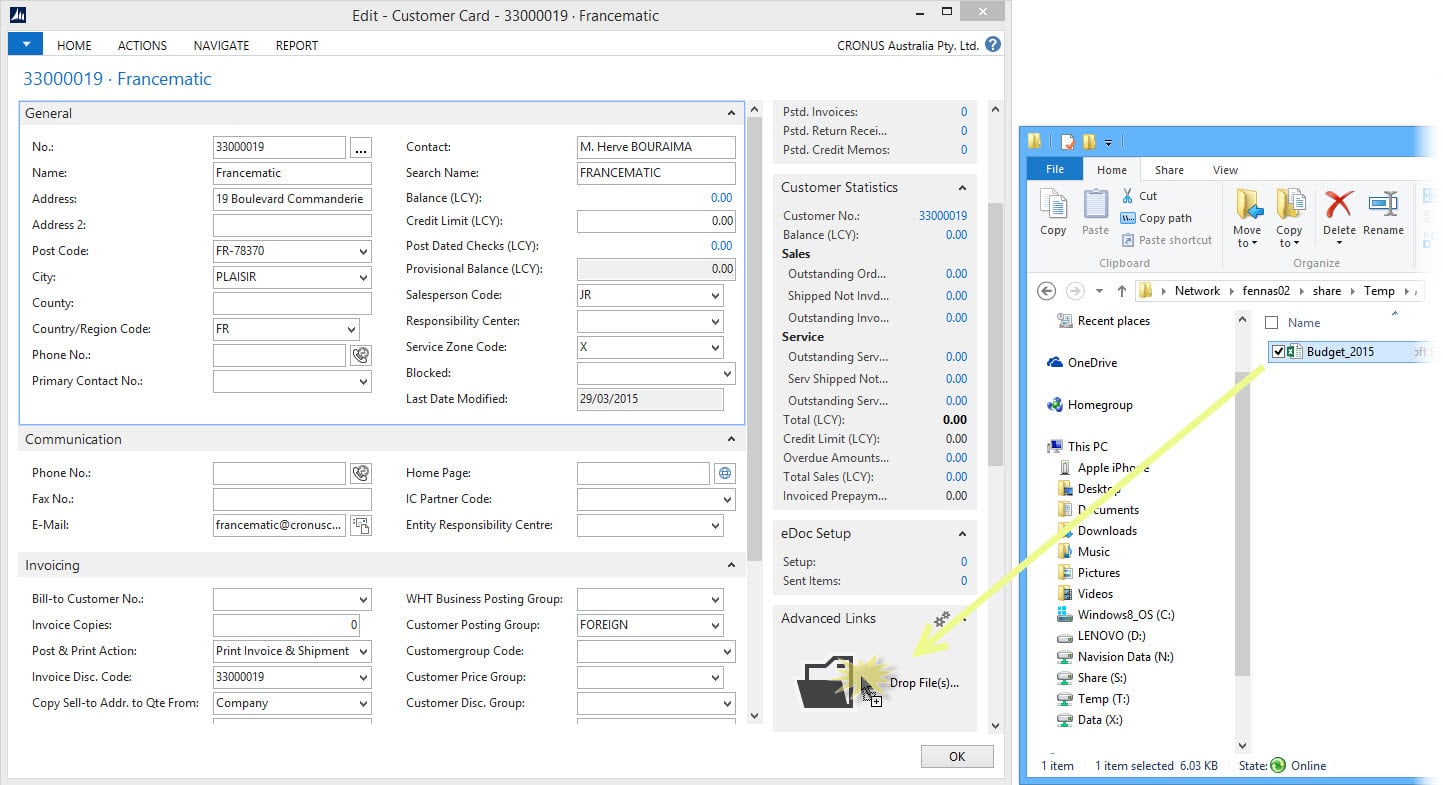Viewport: 1443px width, 785px height.
Task: Select Windows8_OS (C:) drive in Explorer
Action: (x=1117, y=615)
